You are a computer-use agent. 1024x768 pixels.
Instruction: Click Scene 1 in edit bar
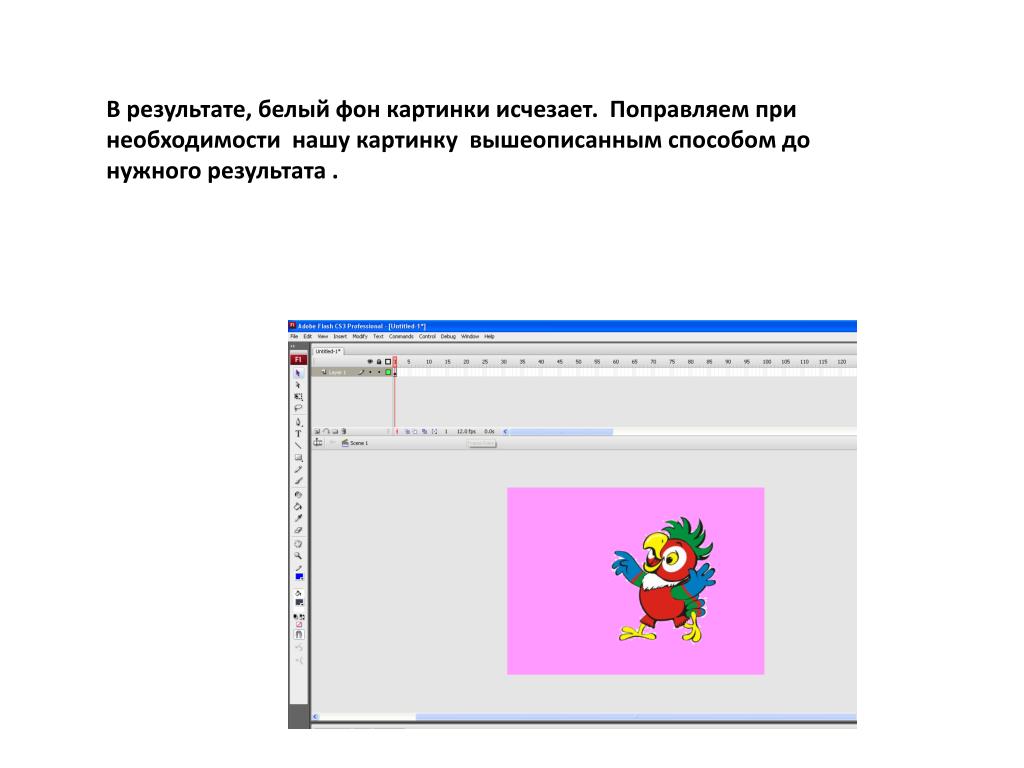355,443
